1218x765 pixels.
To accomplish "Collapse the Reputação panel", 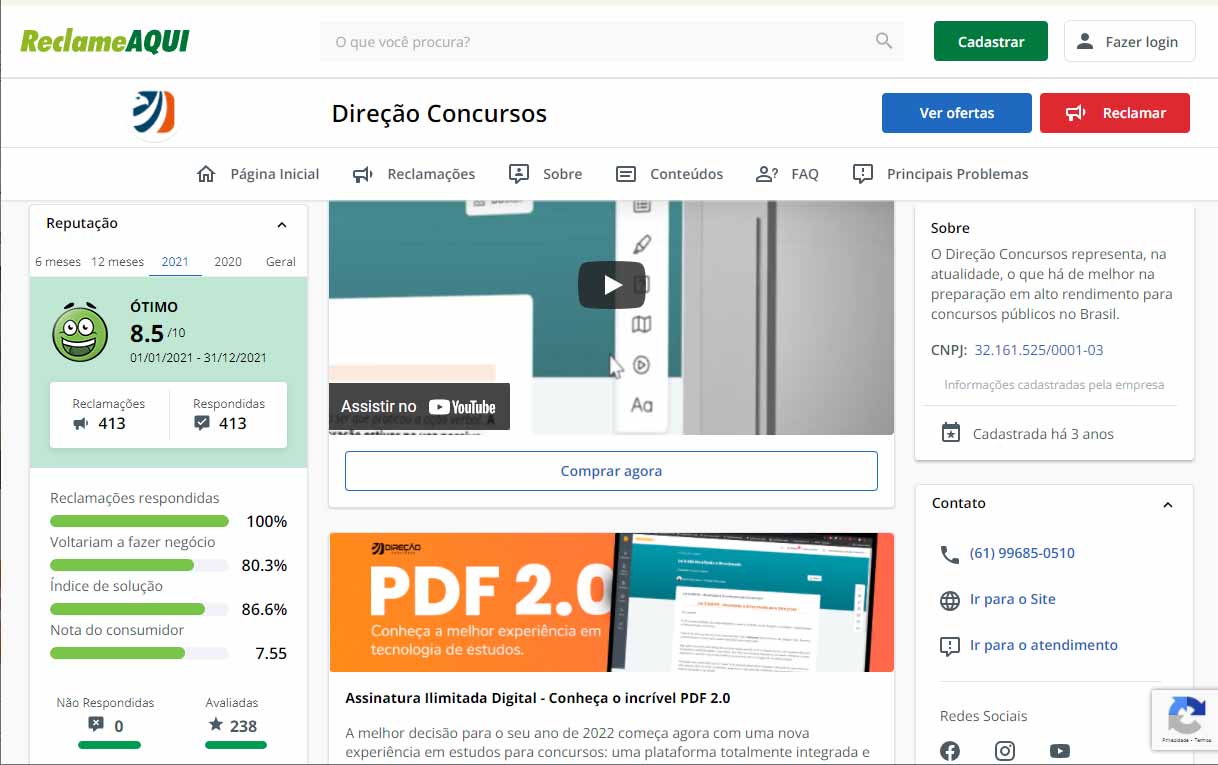I will 282,225.
